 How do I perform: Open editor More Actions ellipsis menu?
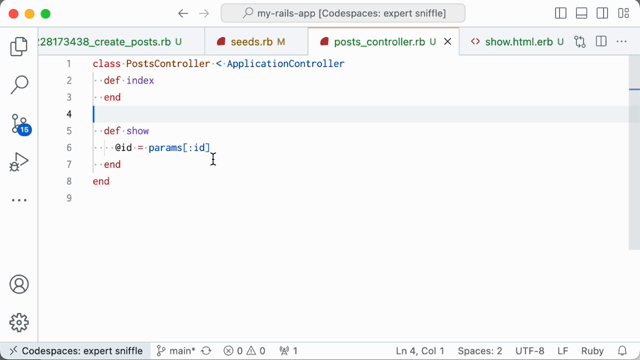[x=622, y=42]
